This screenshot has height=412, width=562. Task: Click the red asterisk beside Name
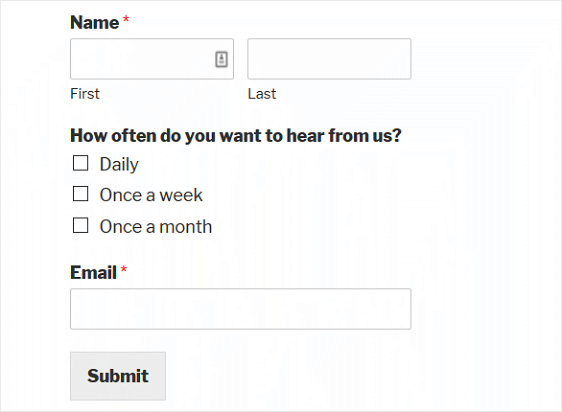(x=126, y=19)
